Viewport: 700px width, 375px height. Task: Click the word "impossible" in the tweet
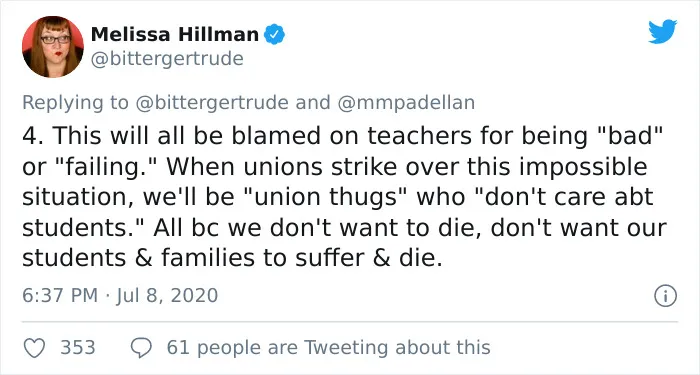582,167
